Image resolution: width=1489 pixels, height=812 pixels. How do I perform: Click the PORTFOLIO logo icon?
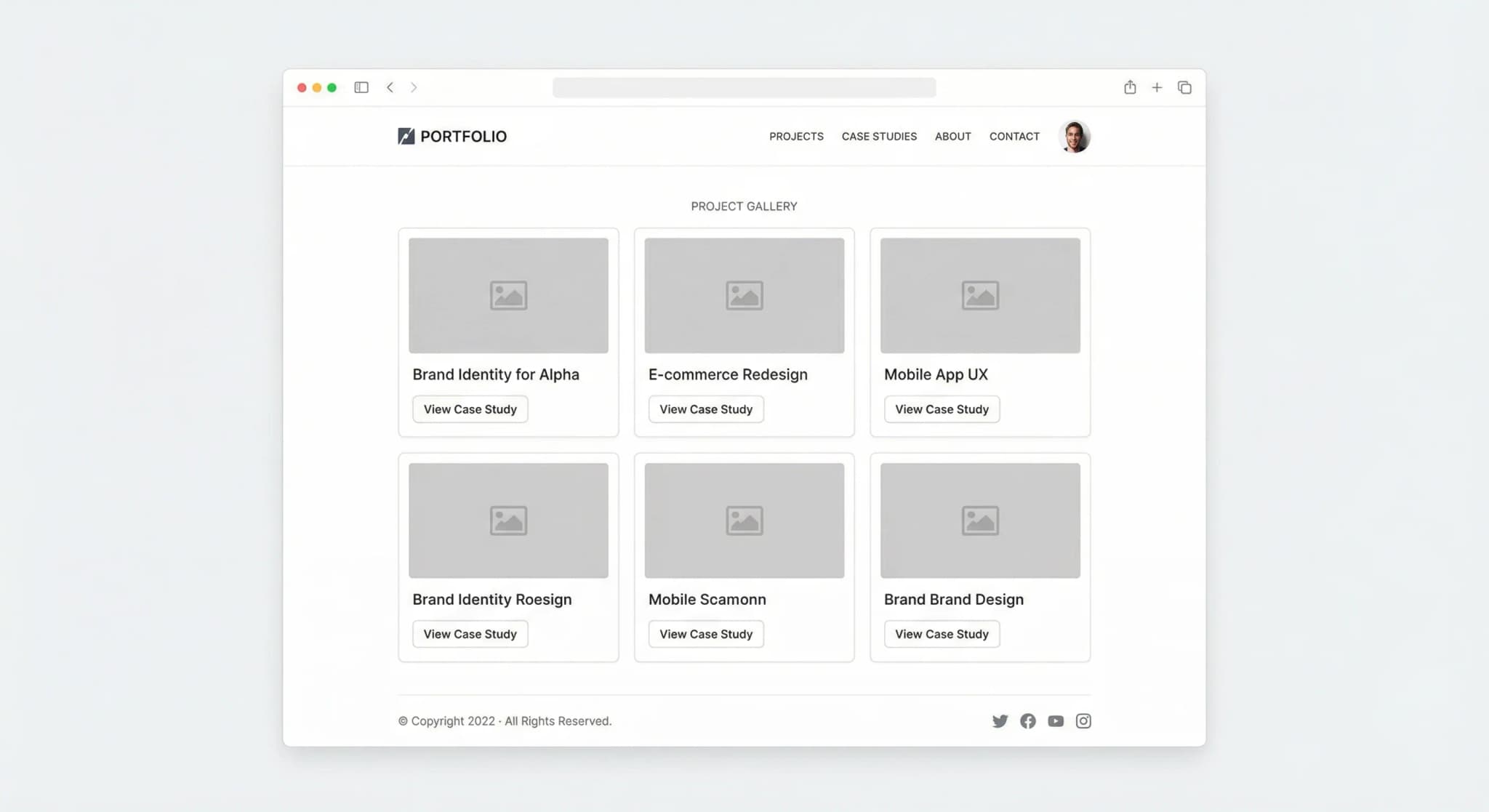pos(406,136)
